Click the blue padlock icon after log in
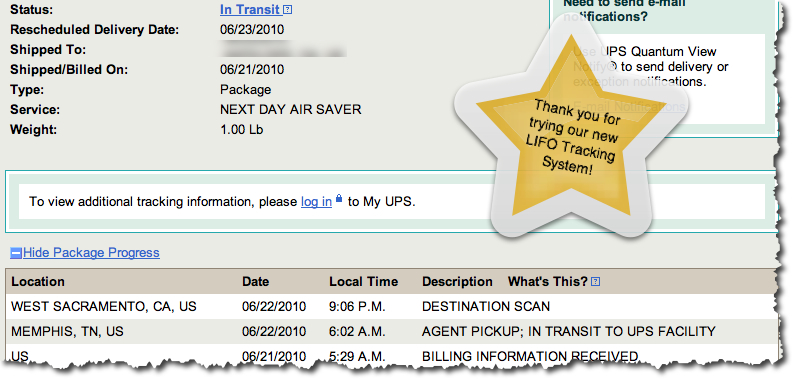The height and width of the screenshot is (380, 794). pos(339,199)
